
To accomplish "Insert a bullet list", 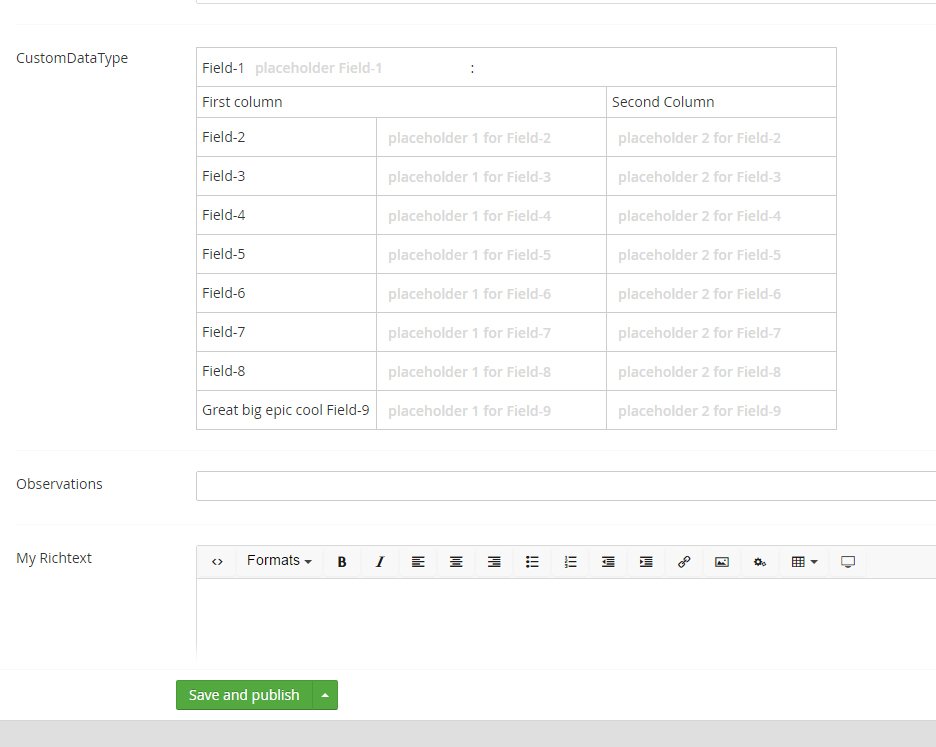I will [x=532, y=562].
